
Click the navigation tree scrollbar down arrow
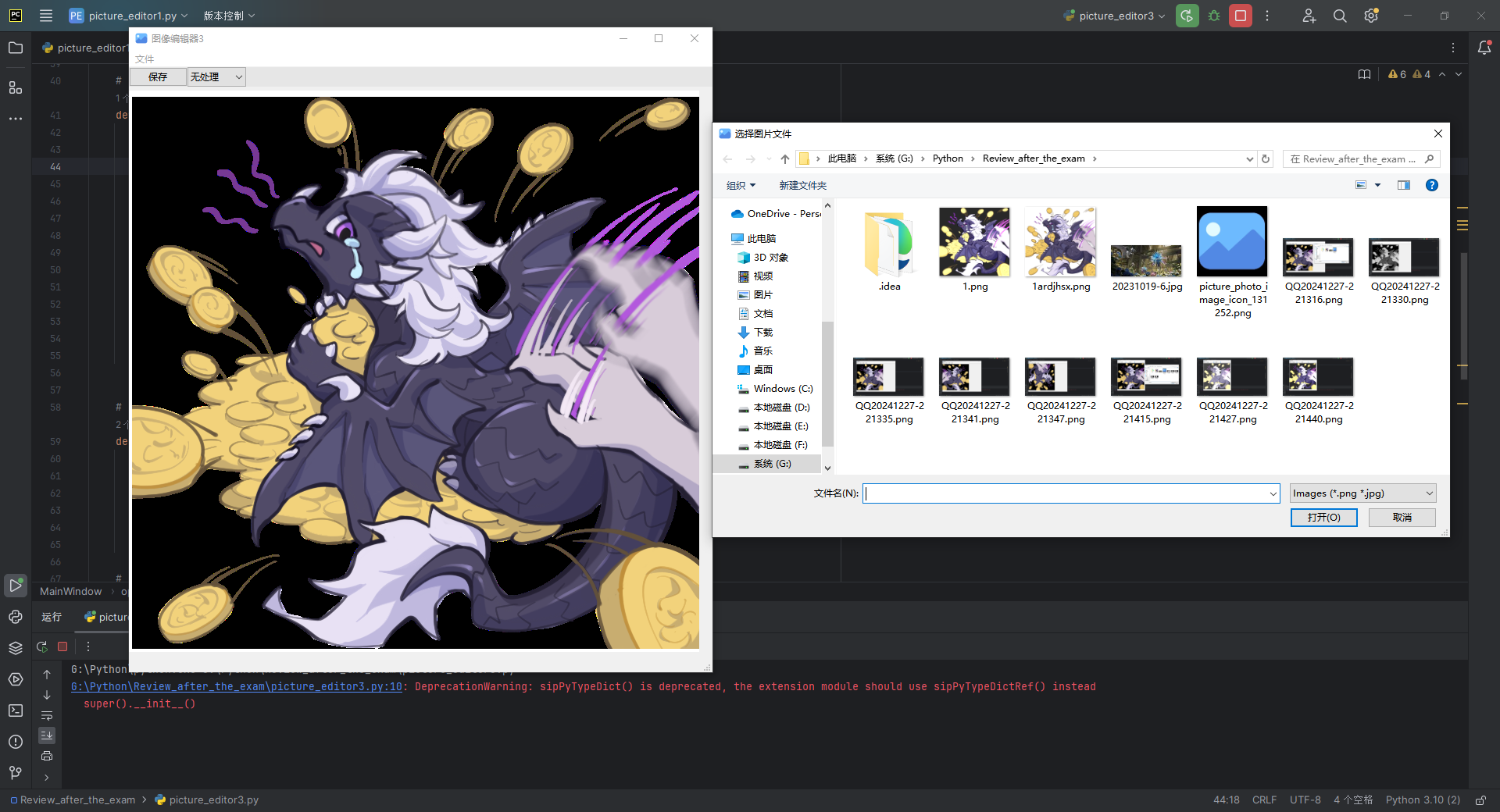827,468
